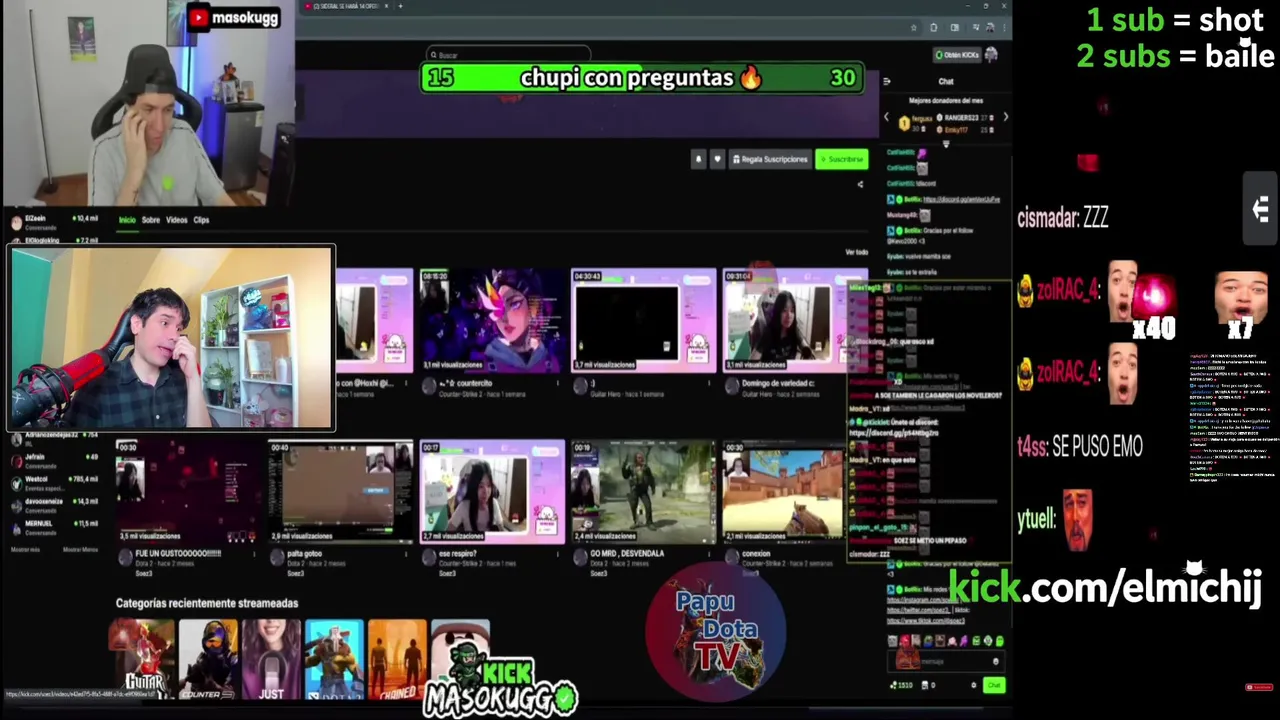
Task: Open the Chained category card
Action: 398,659
